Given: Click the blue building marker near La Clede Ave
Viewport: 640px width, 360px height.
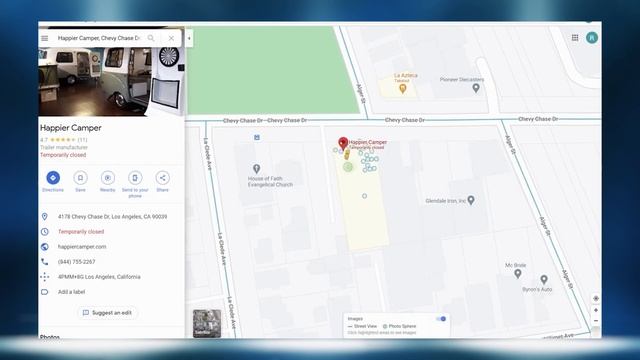Looking at the screenshot, I should coord(257,138).
